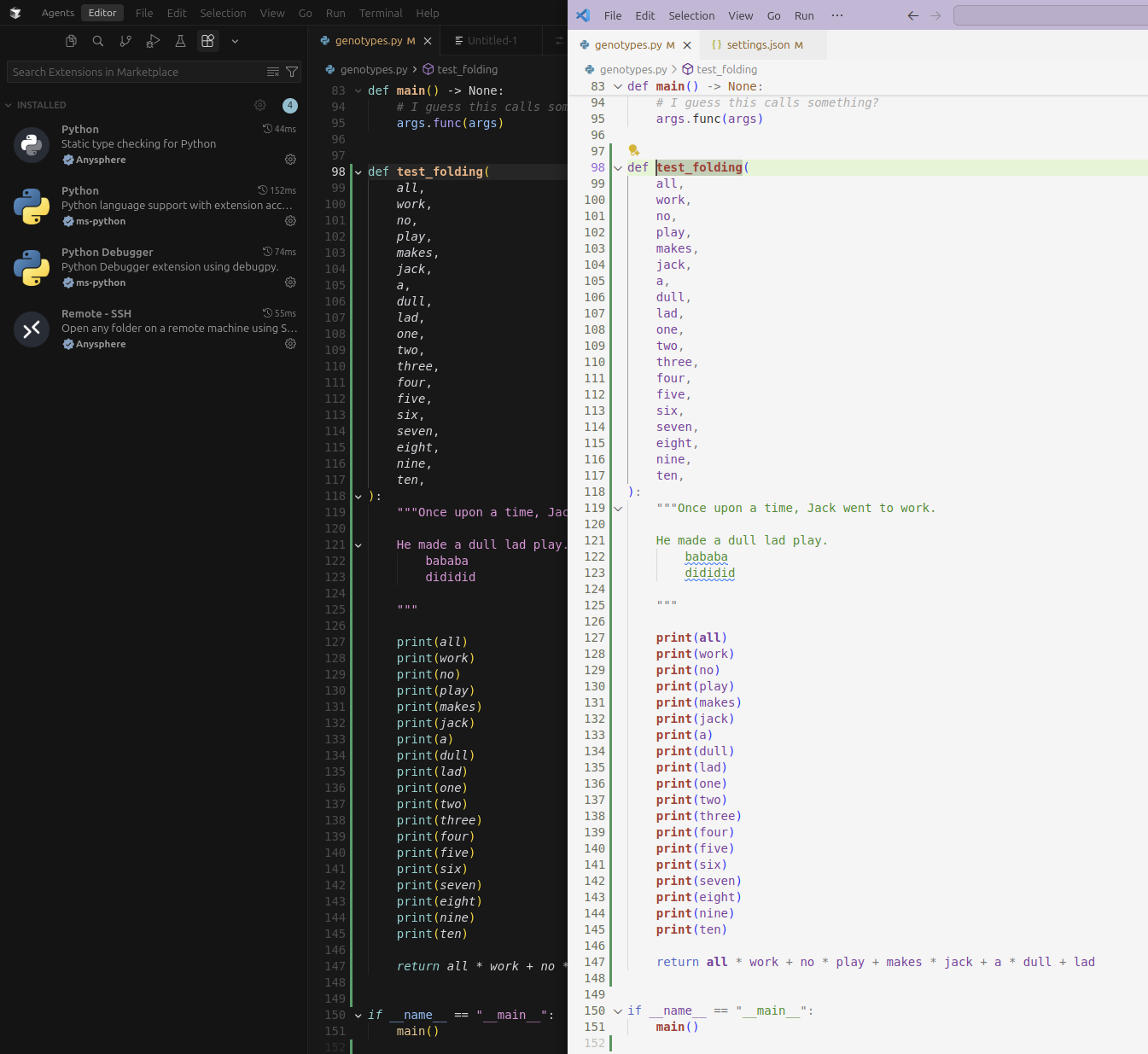Expand the additional views dropdown chevron
This screenshot has width=1148, height=1054.
(235, 41)
